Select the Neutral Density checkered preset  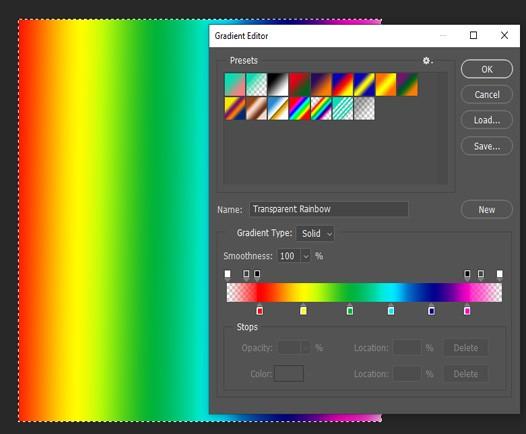(364, 108)
